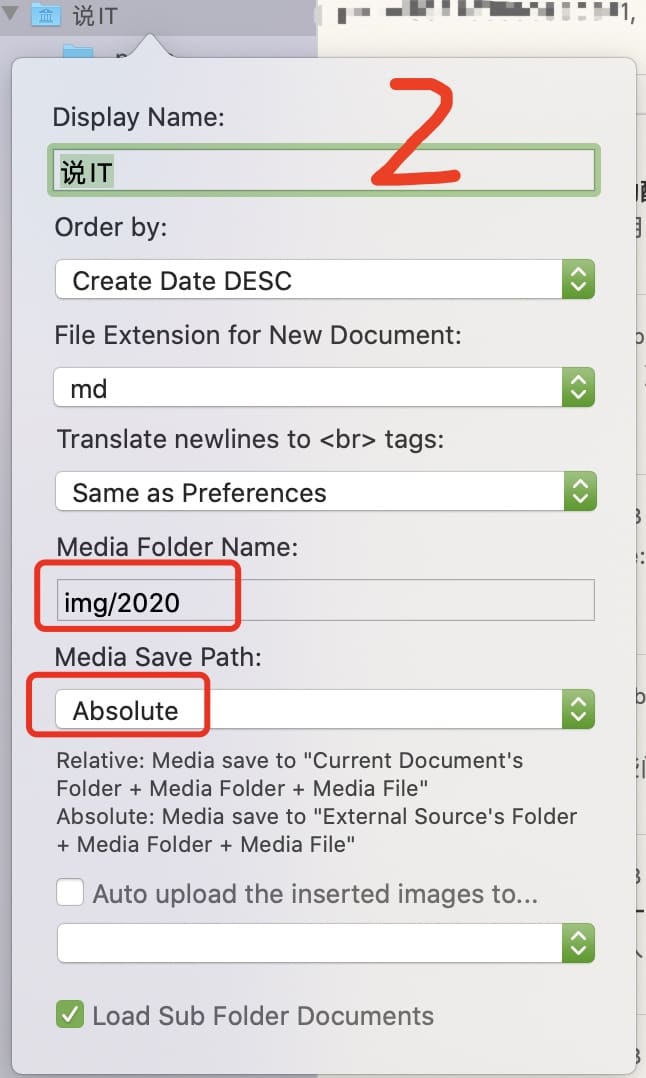Click green arrows on the newline translation selector
The image size is (646, 1078).
click(x=578, y=492)
